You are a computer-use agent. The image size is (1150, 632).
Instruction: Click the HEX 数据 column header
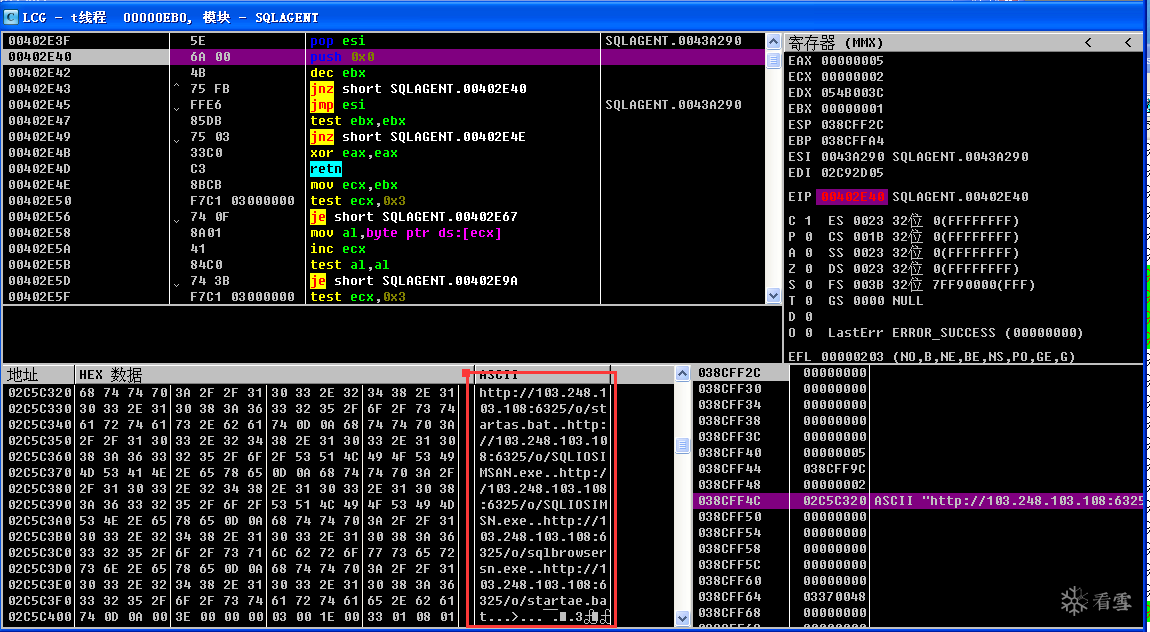tap(111, 375)
